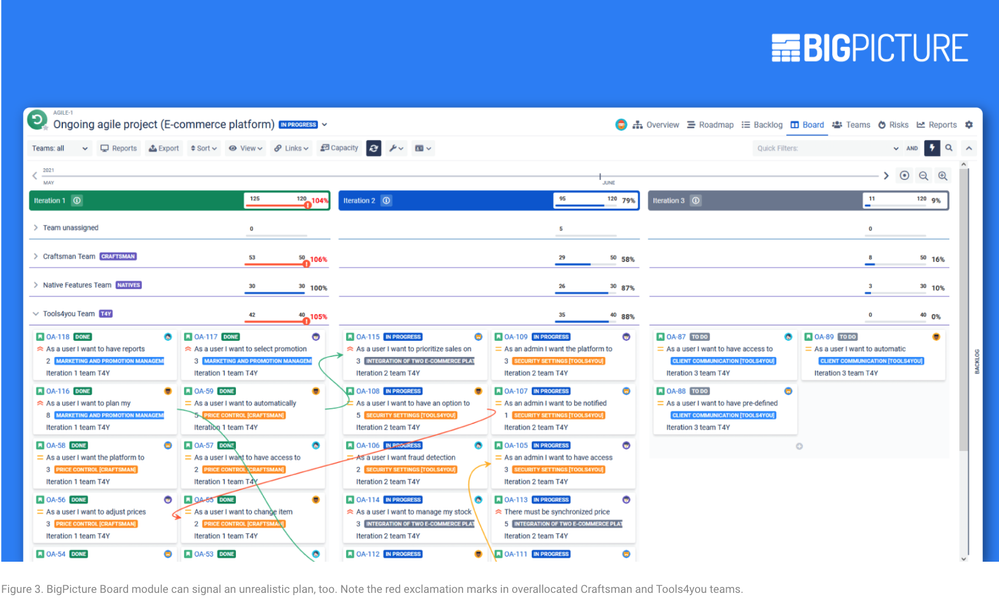
Task: Switch to the Roadmap tab
Action: 710,125
